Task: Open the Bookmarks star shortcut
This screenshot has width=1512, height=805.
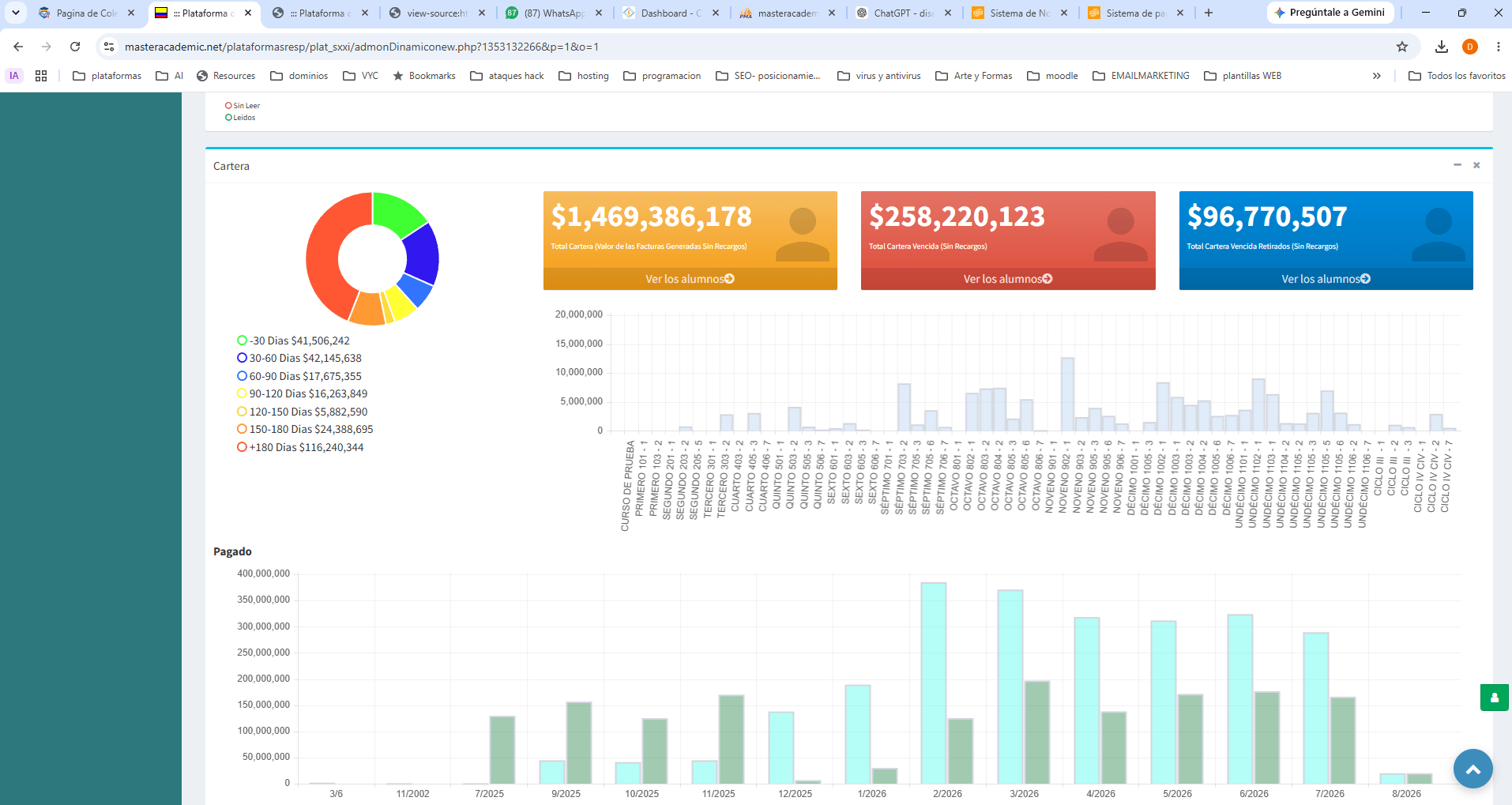Action: [424, 76]
